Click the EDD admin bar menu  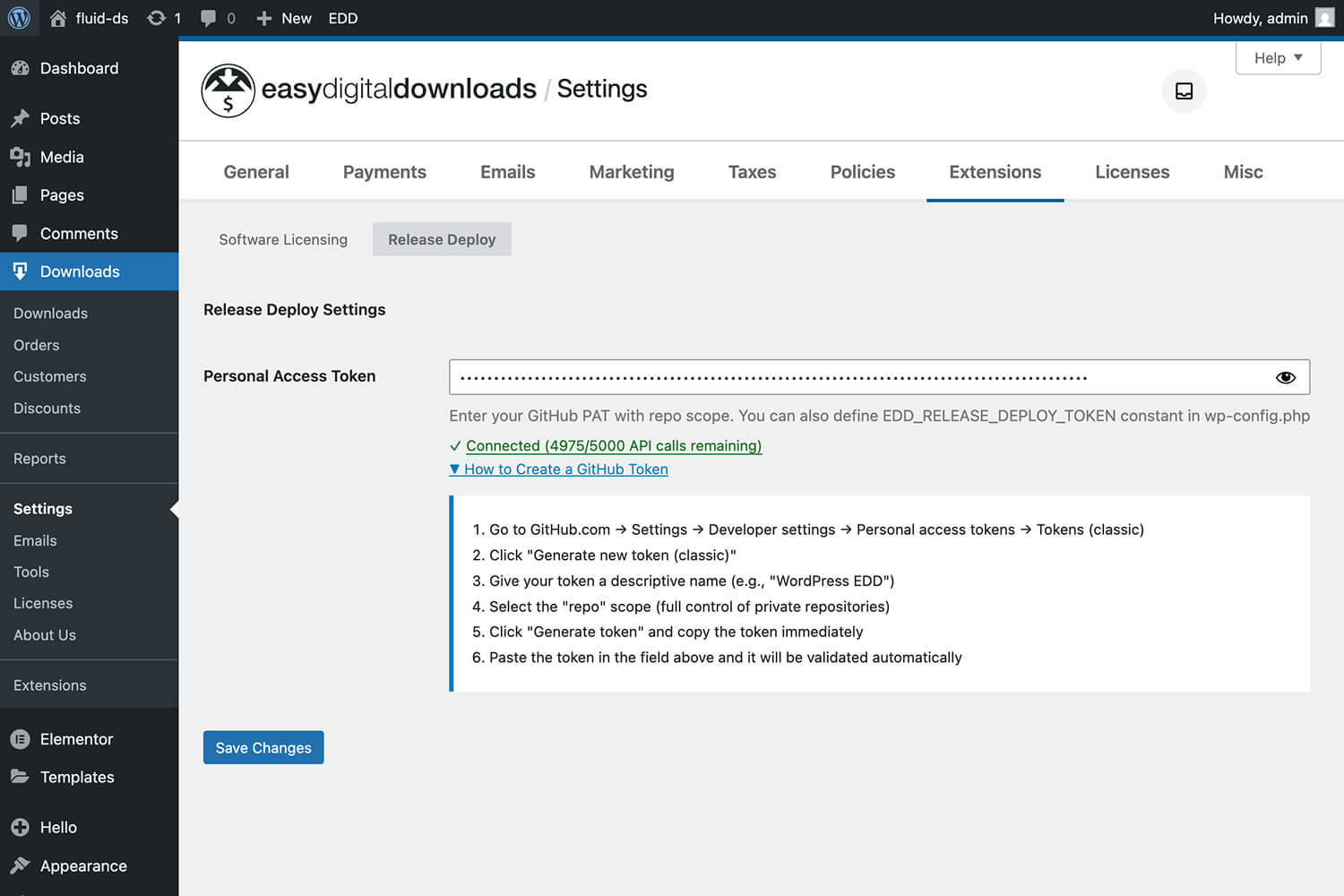343,18
